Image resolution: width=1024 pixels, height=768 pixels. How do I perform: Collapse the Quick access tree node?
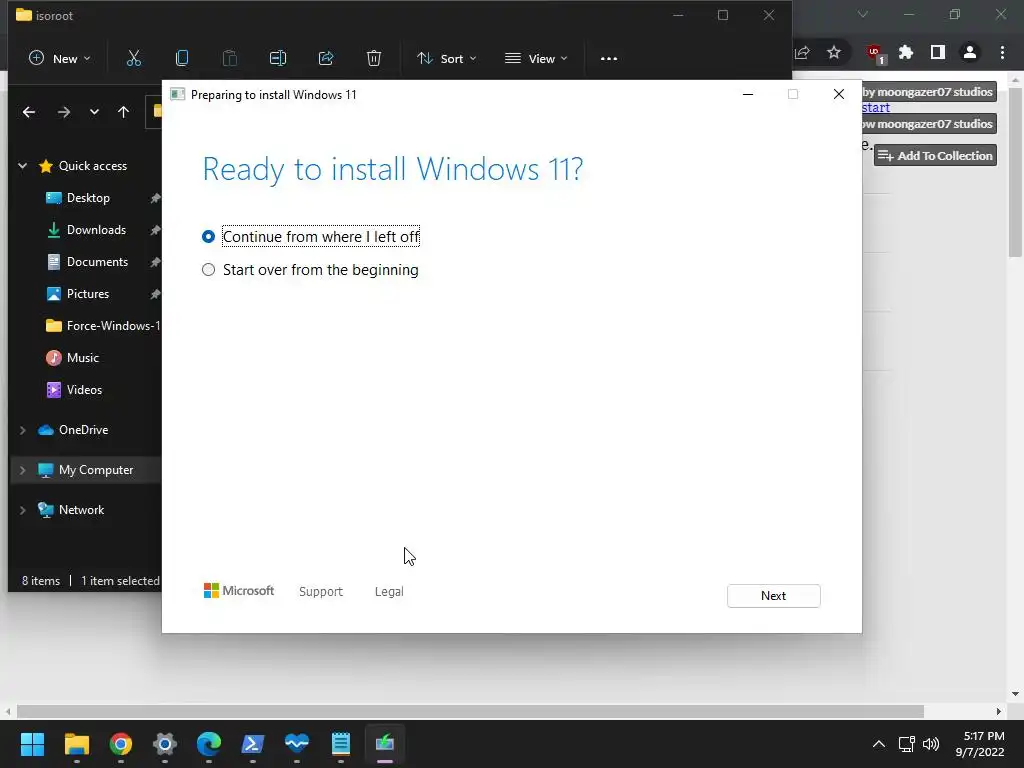[22, 166]
